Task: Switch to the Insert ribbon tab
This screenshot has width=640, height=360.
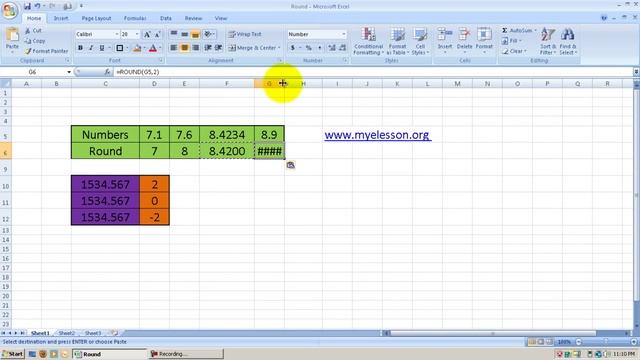Action: tap(61, 18)
